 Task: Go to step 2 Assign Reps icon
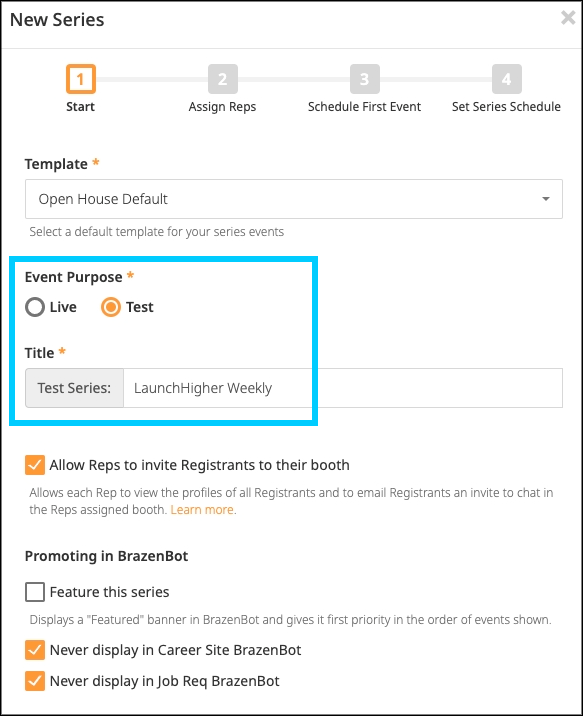pos(222,79)
